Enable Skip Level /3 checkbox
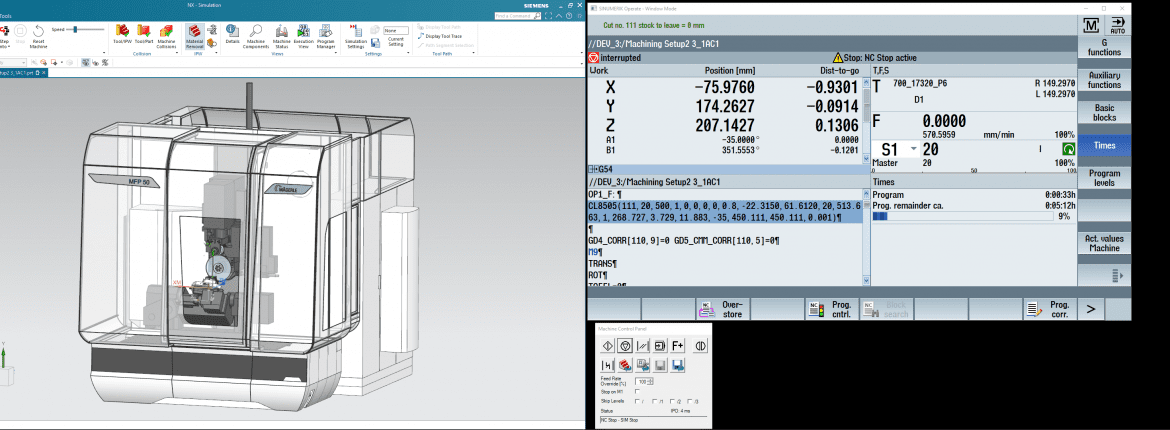This screenshot has width=1170, height=430. tap(689, 401)
